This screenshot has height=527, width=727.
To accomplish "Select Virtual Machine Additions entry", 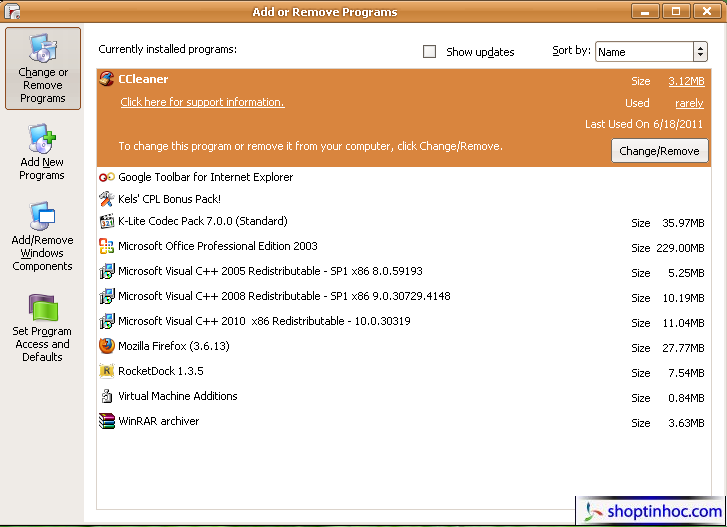I will click(x=403, y=396).
